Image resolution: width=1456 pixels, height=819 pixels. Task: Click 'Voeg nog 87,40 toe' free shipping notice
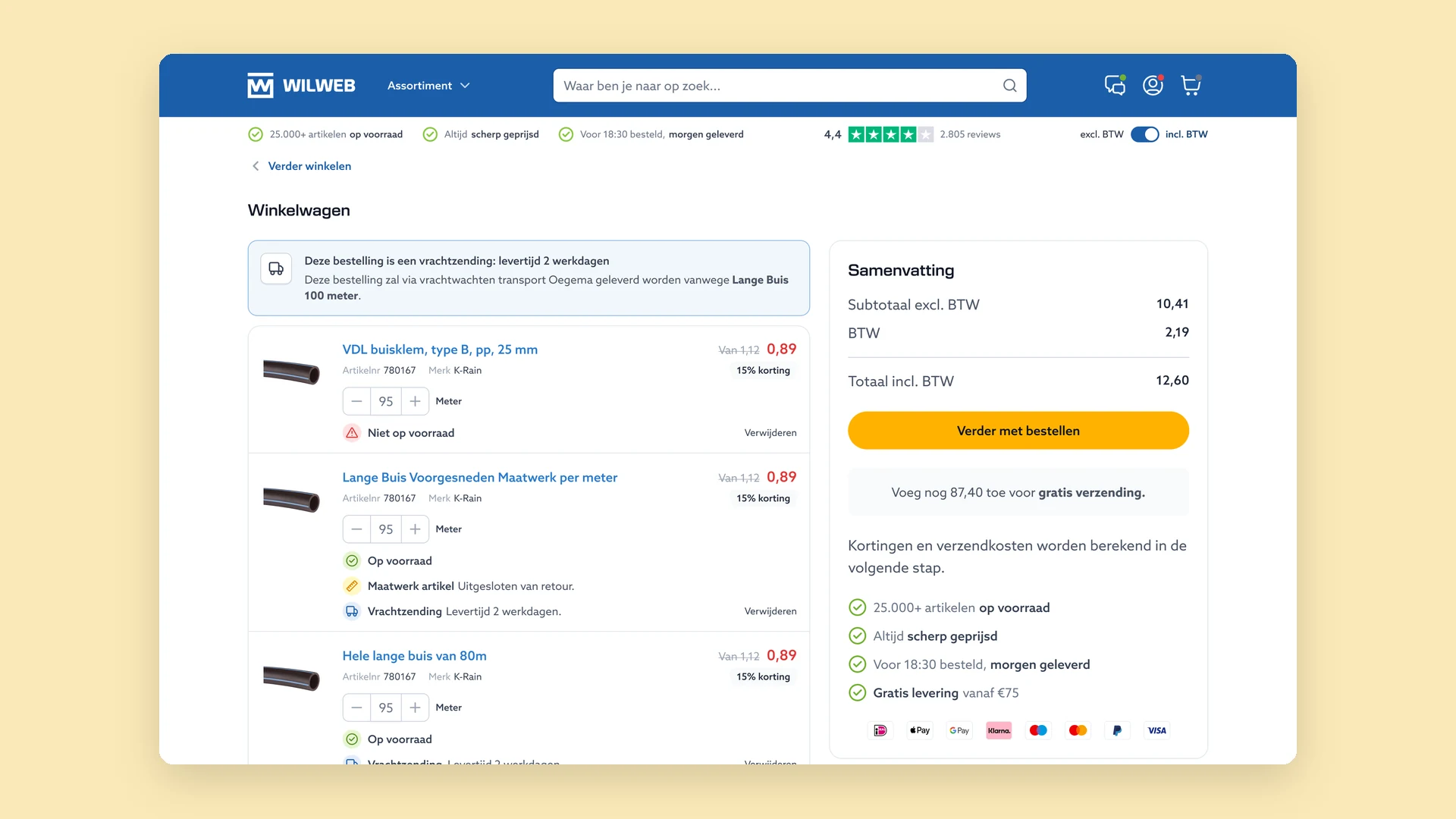coord(1018,492)
